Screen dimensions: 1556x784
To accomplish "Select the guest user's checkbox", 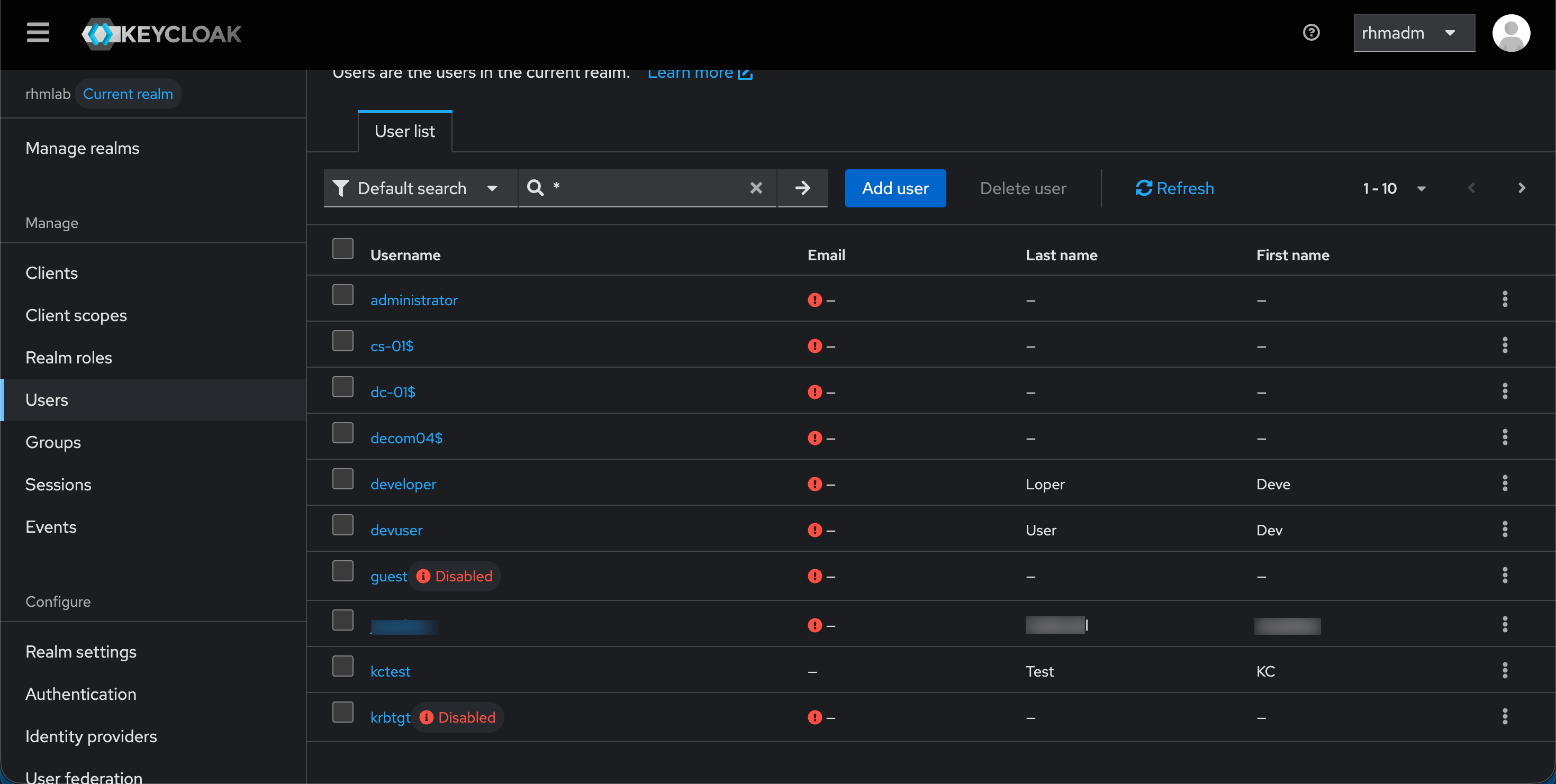I will 342,570.
